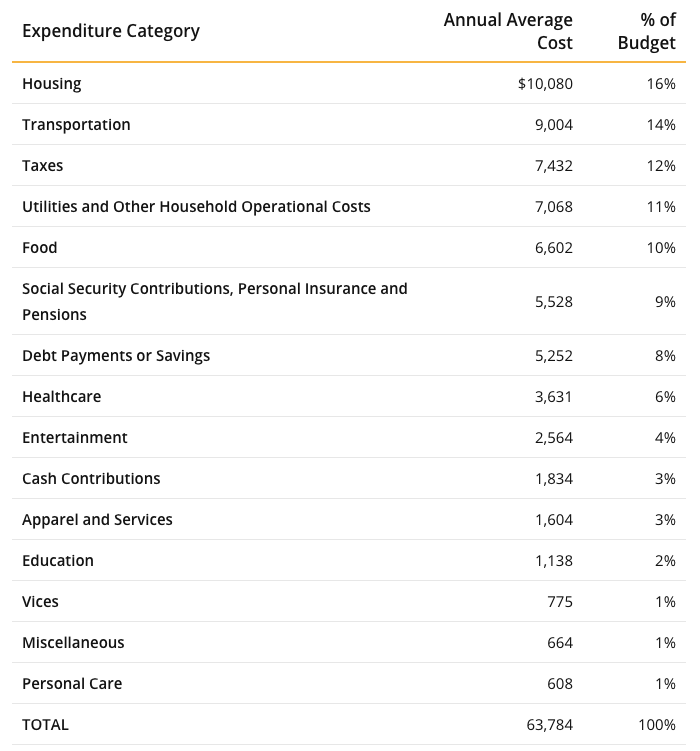Click the Expenditure Category column header
This screenshot has width=700, height=751.
(x=111, y=31)
